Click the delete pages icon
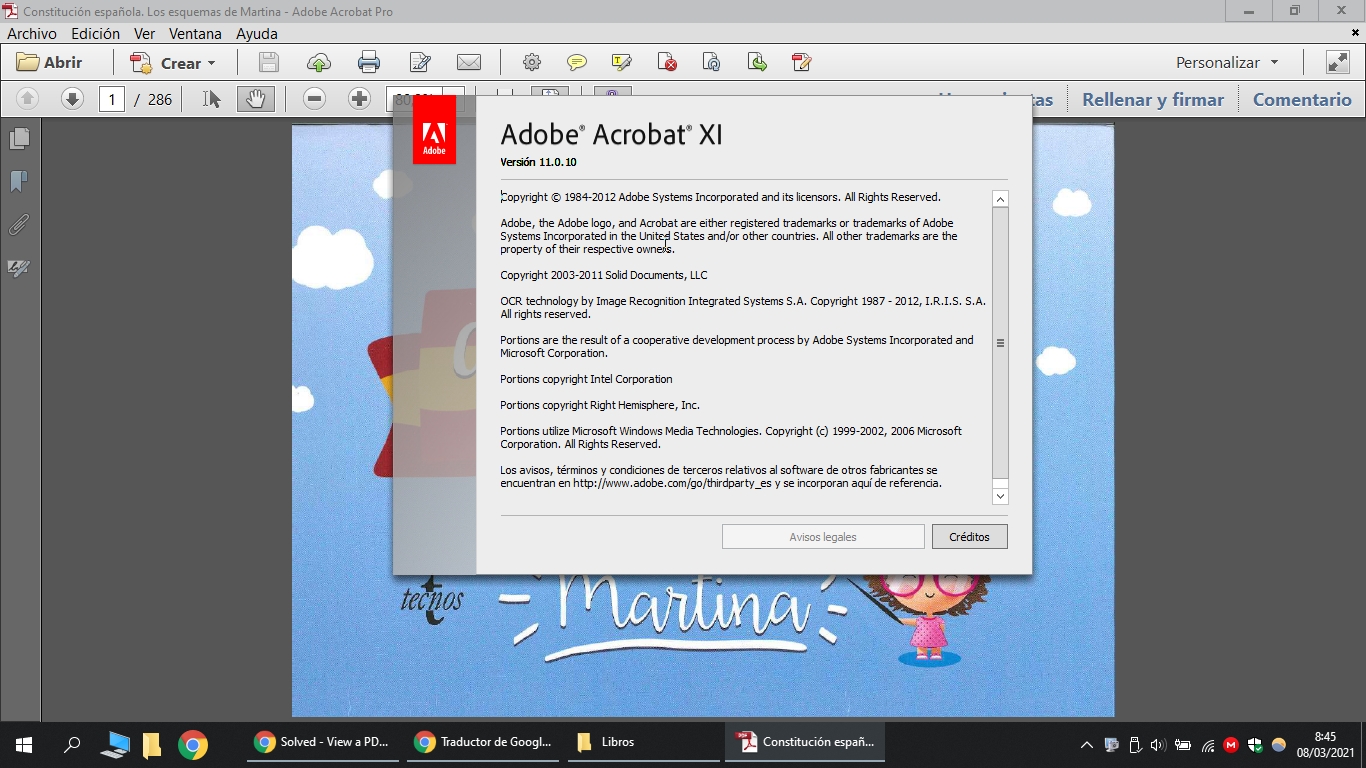 pyautogui.click(x=667, y=63)
